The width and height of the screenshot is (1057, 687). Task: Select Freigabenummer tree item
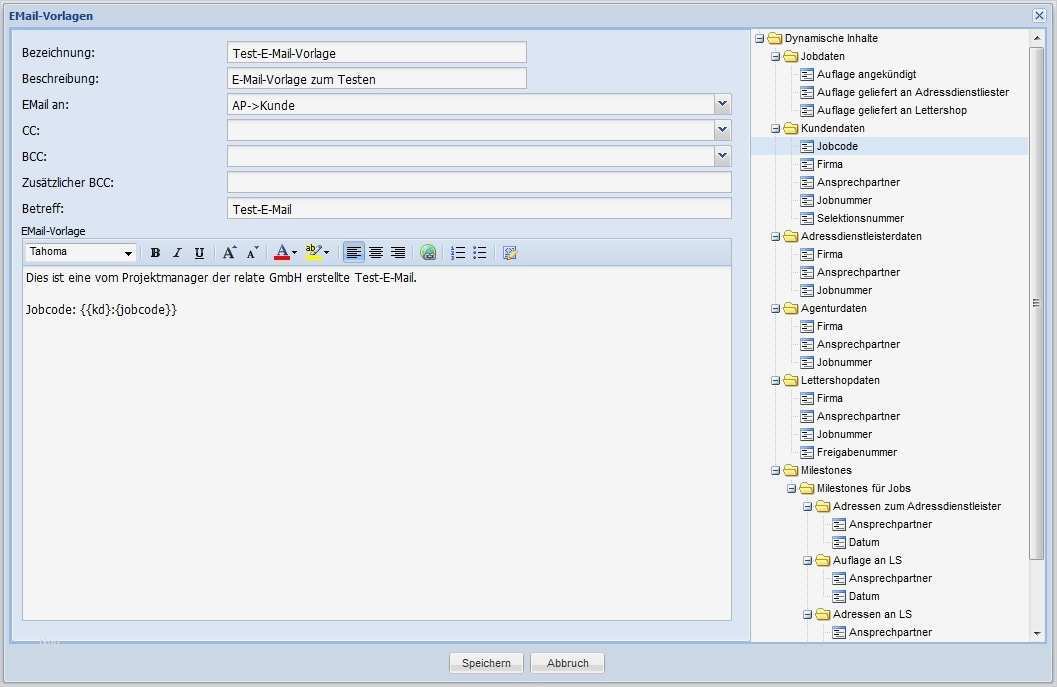coord(857,452)
